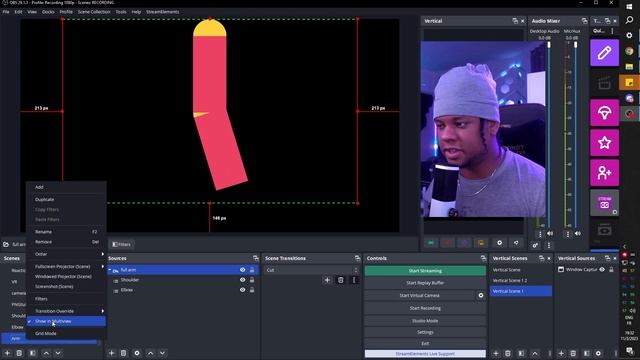The height and width of the screenshot is (360, 640).
Task: Toggle visibility of the Shoulder source
Action: pyautogui.click(x=242, y=280)
